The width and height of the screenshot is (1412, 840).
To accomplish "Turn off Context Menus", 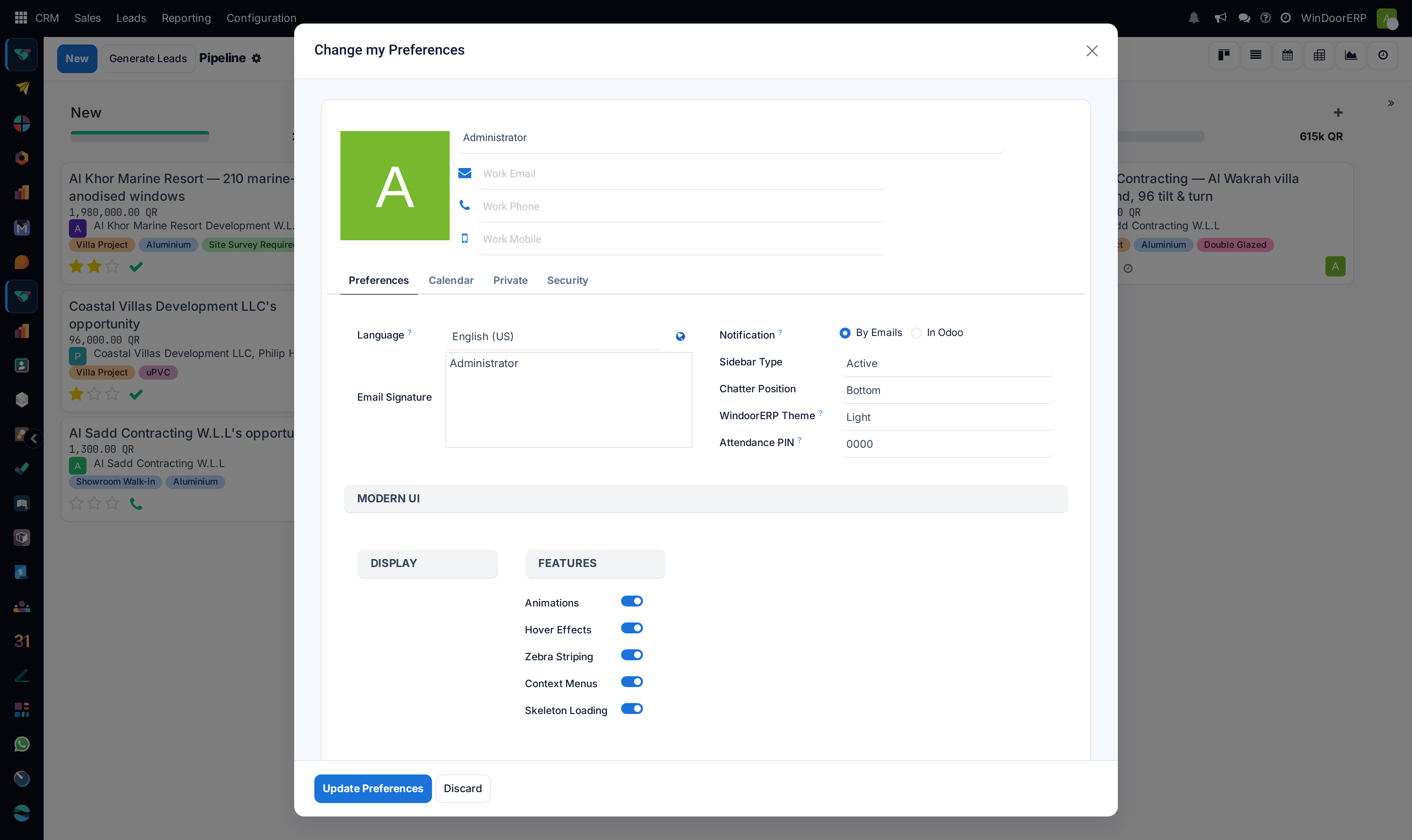I will tap(632, 682).
